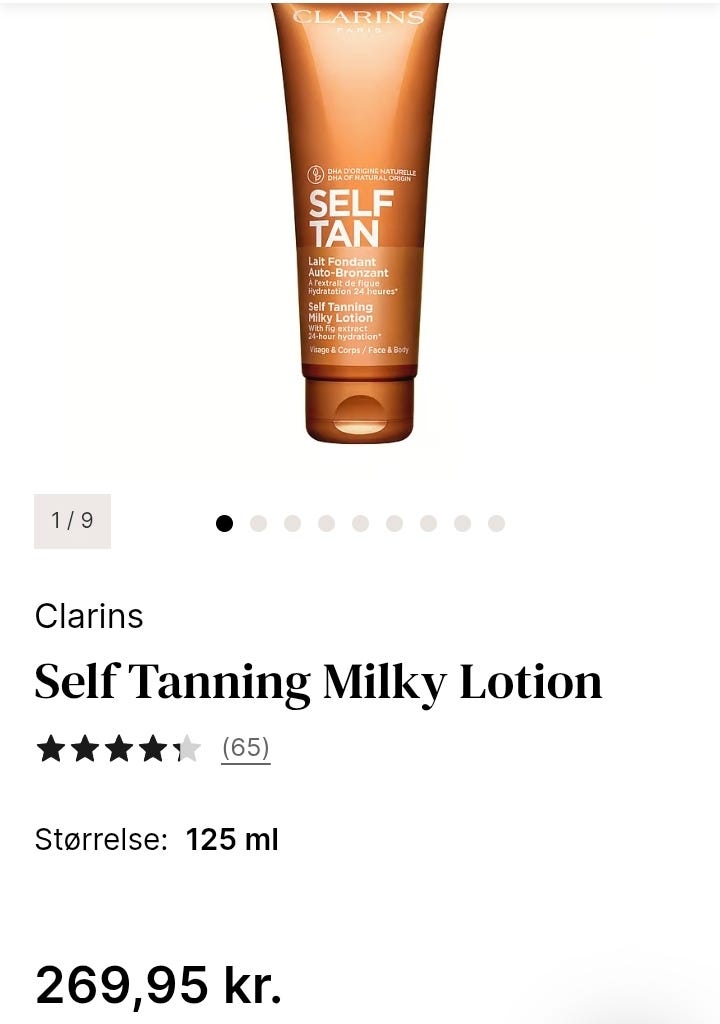
Task: Select the eighth carousel dot
Action: click(462, 523)
